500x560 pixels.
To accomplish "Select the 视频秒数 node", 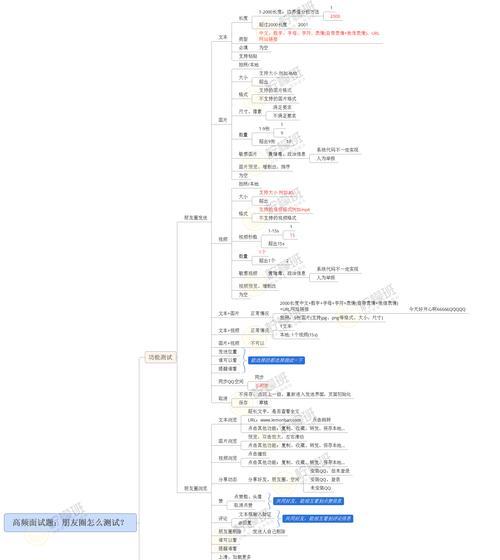I will point(248,237).
